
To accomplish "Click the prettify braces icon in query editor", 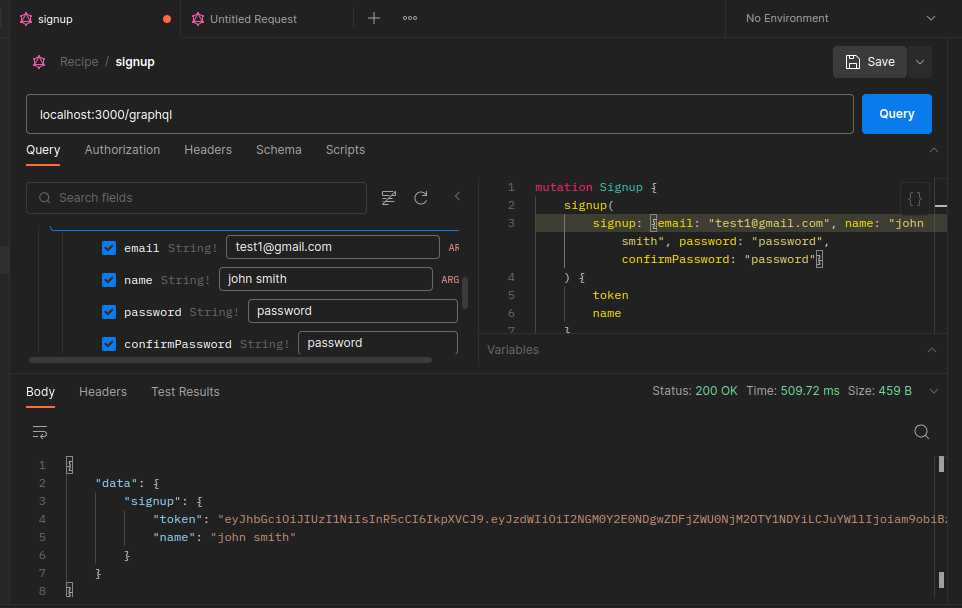I will click(x=915, y=199).
